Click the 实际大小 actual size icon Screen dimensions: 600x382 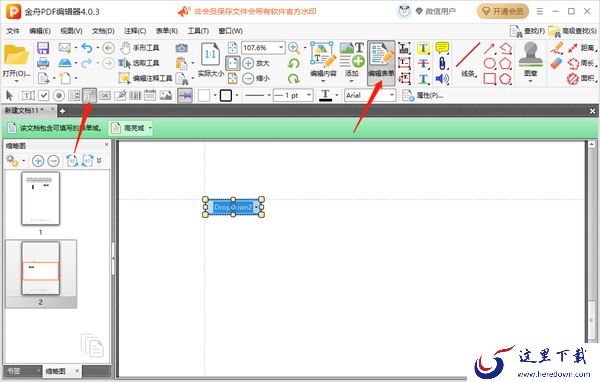210,60
